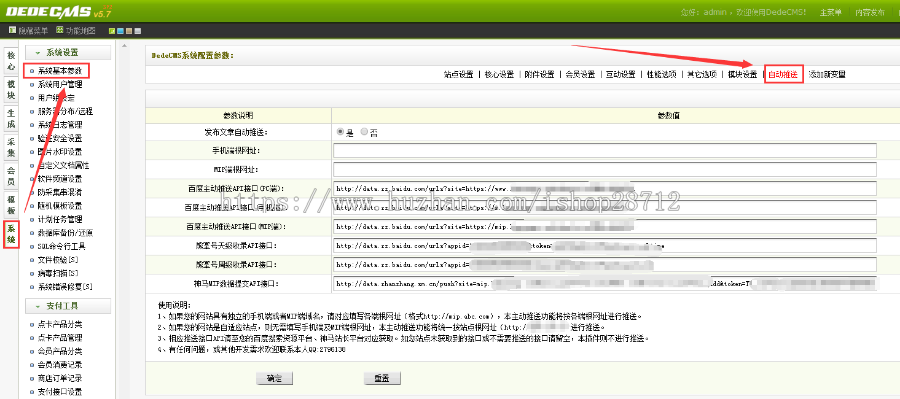Switch to the 采集 side tab

[x=11, y=148]
